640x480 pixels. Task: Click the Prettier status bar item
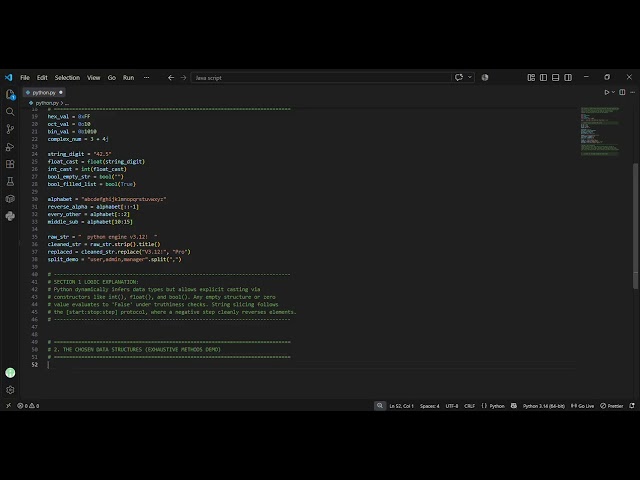tap(612, 406)
